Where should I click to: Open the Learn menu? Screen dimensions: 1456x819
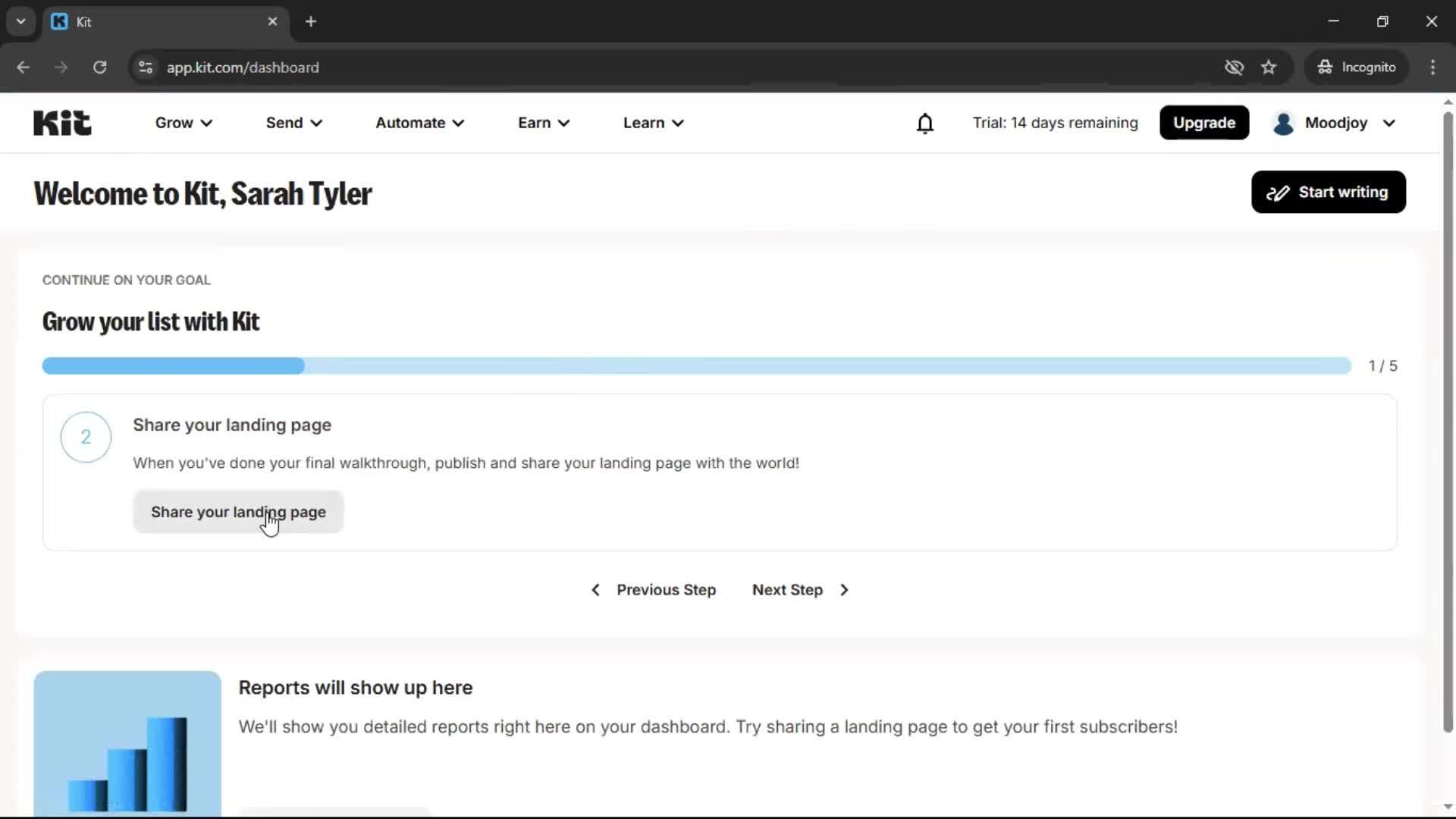(x=653, y=122)
